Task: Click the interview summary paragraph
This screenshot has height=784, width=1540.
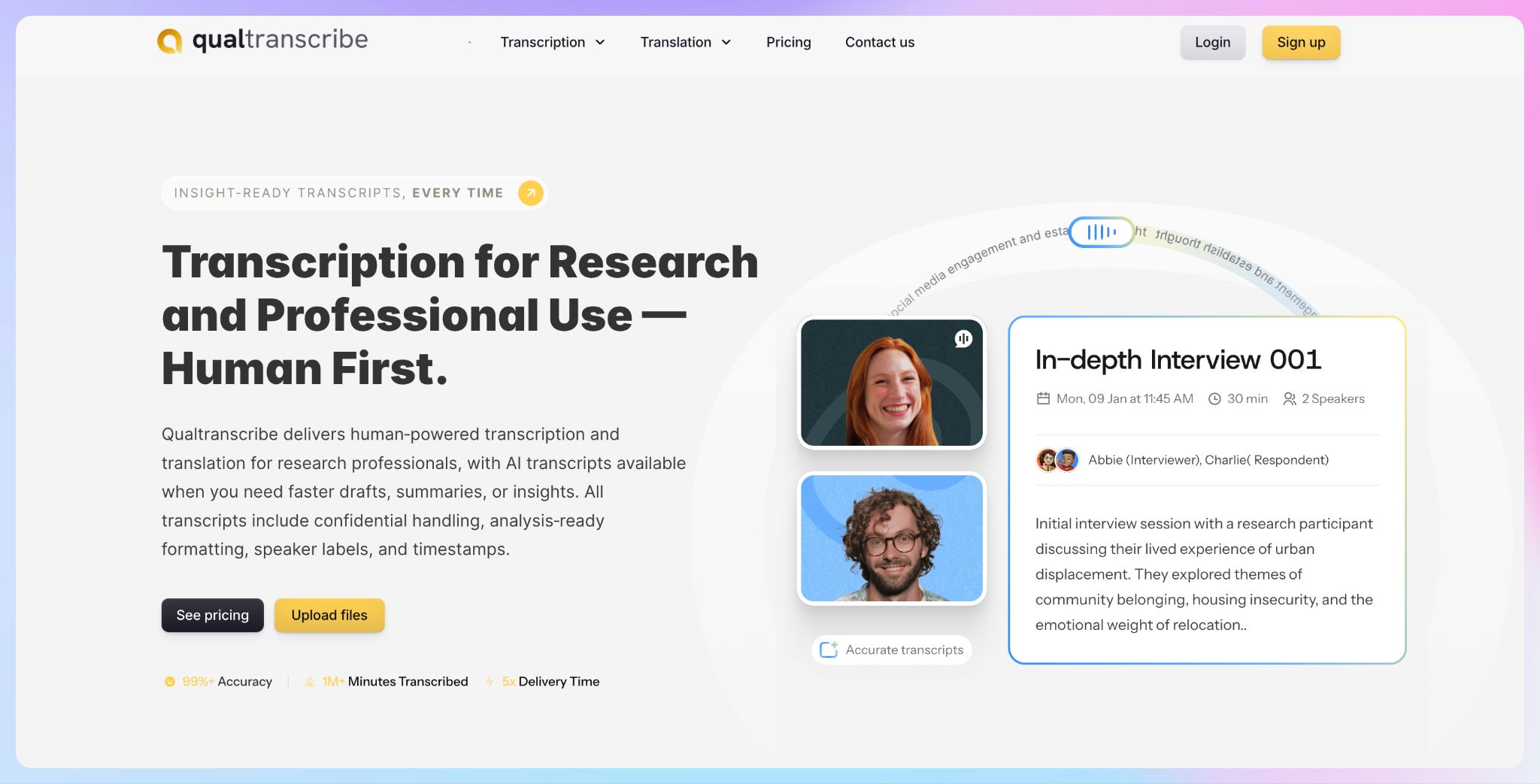Action: pos(1204,574)
